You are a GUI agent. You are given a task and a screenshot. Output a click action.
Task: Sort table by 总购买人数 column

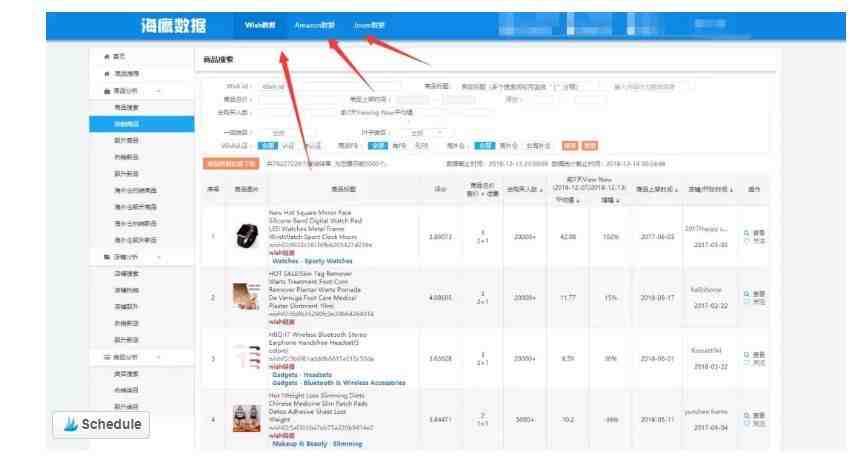tap(525, 189)
